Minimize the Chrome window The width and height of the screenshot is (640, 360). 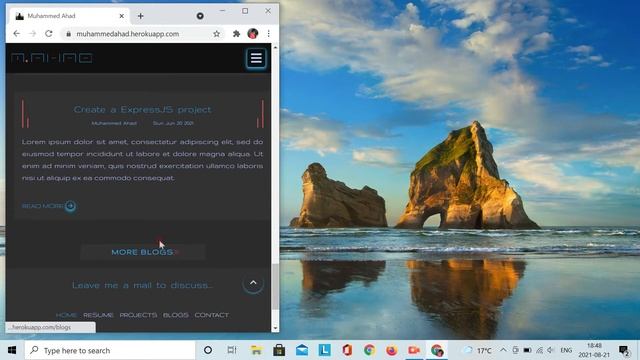pyautogui.click(x=222, y=11)
